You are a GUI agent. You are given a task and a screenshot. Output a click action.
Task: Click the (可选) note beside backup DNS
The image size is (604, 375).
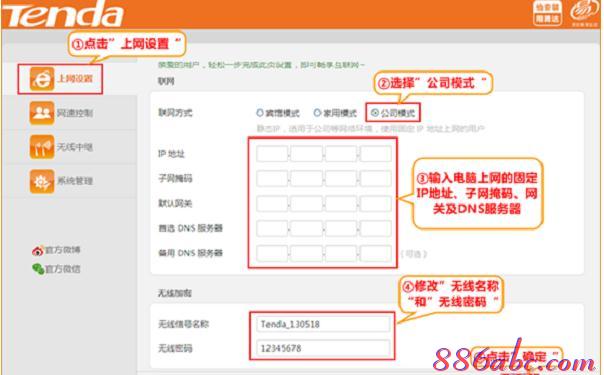414,254
